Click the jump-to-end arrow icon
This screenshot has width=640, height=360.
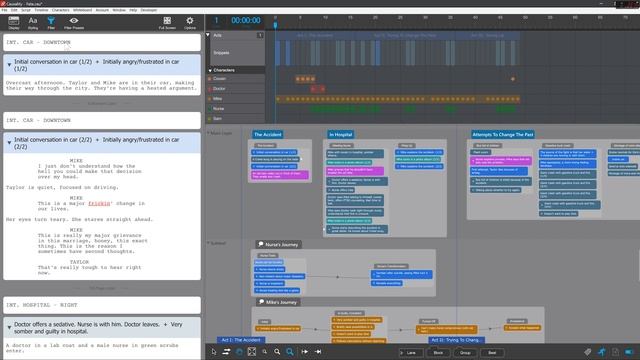318,352
